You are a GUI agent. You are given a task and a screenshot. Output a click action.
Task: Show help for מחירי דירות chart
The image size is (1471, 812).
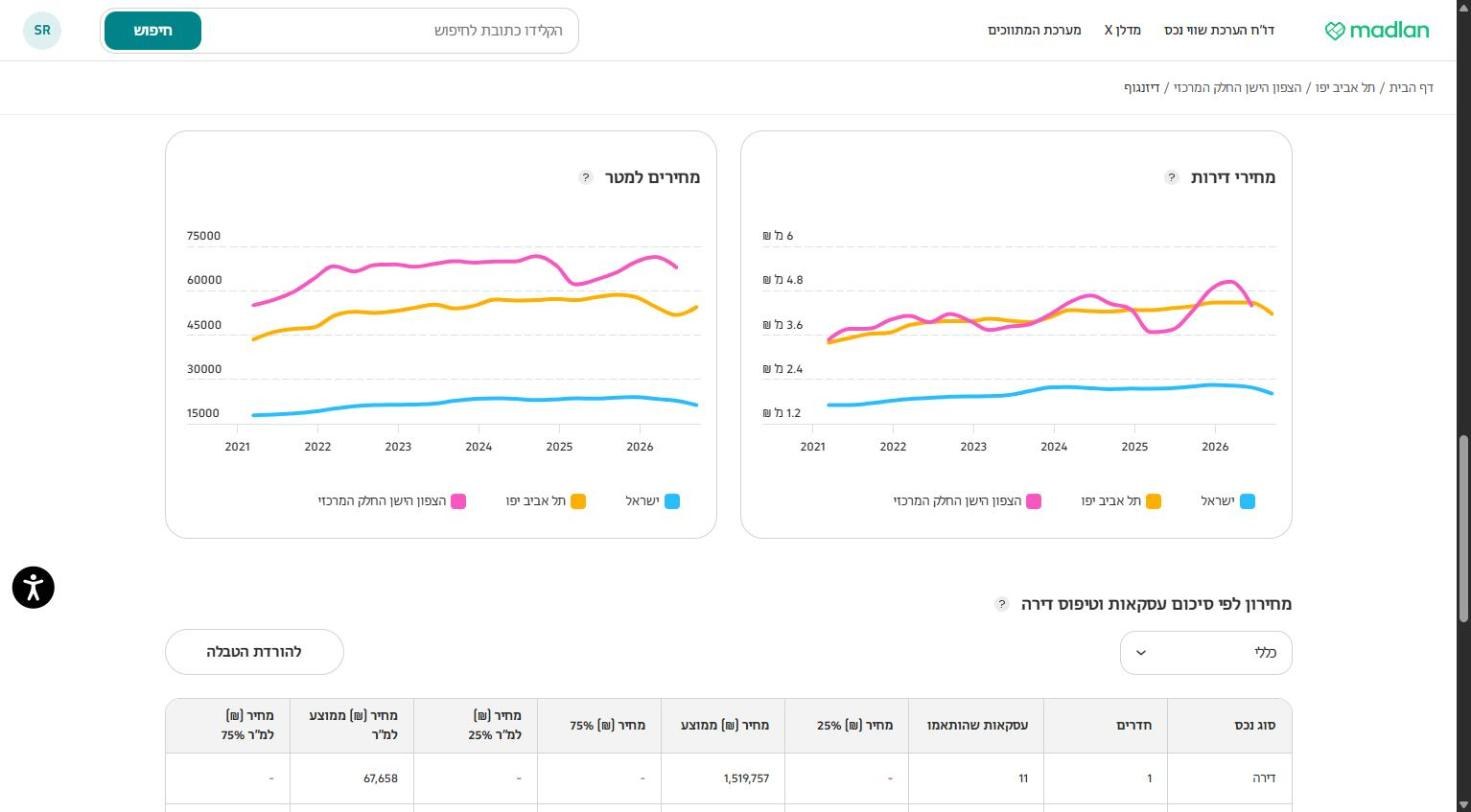1172,177
